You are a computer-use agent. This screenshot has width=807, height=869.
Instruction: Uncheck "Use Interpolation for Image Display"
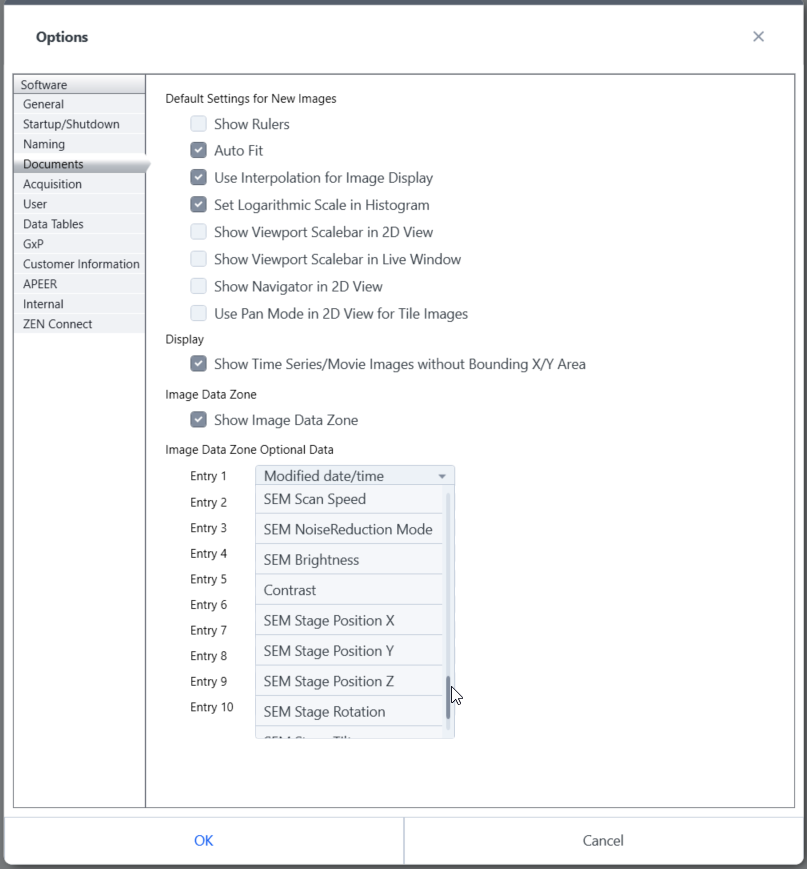point(198,177)
